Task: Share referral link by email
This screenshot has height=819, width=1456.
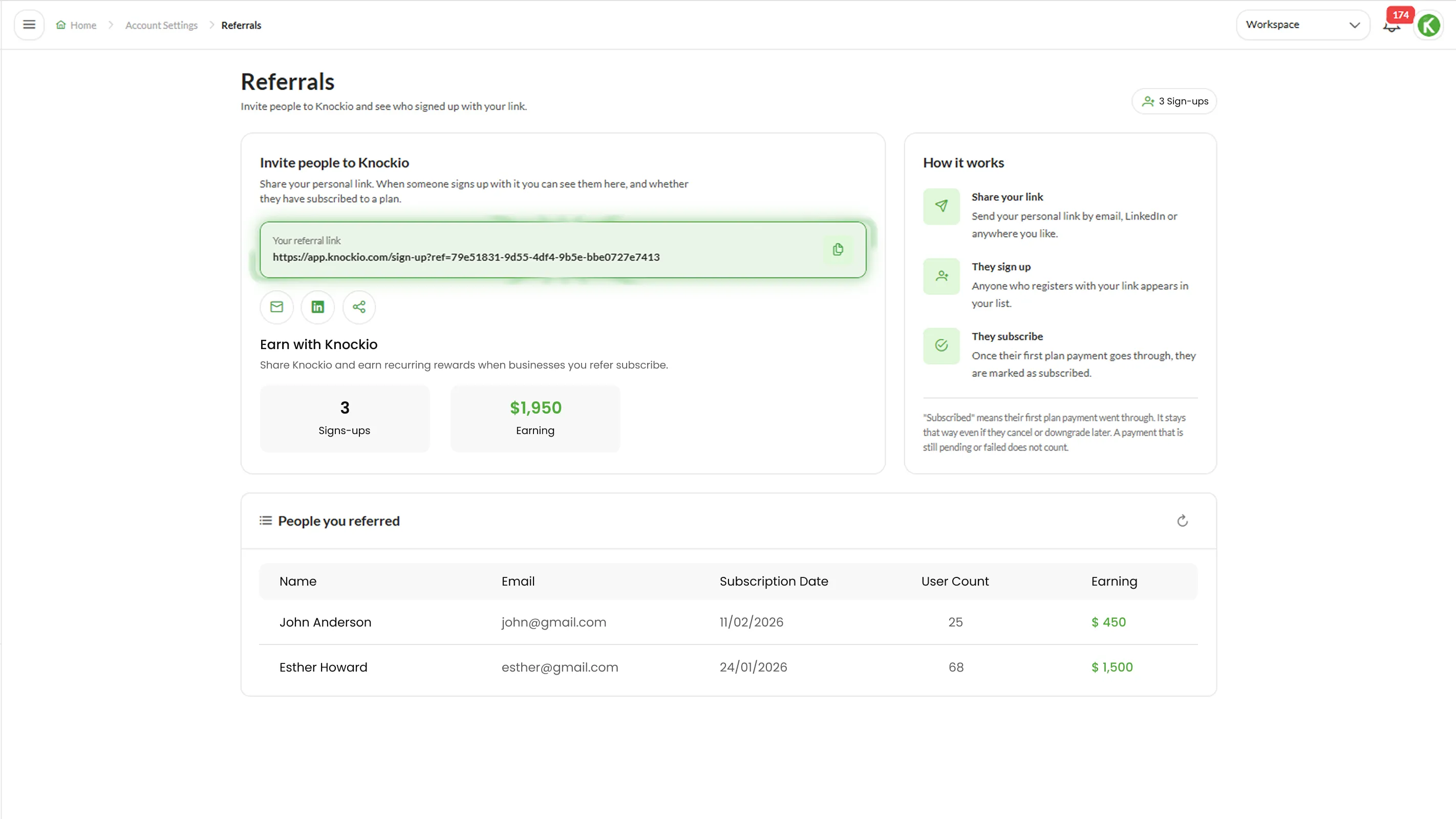Action: (x=276, y=307)
